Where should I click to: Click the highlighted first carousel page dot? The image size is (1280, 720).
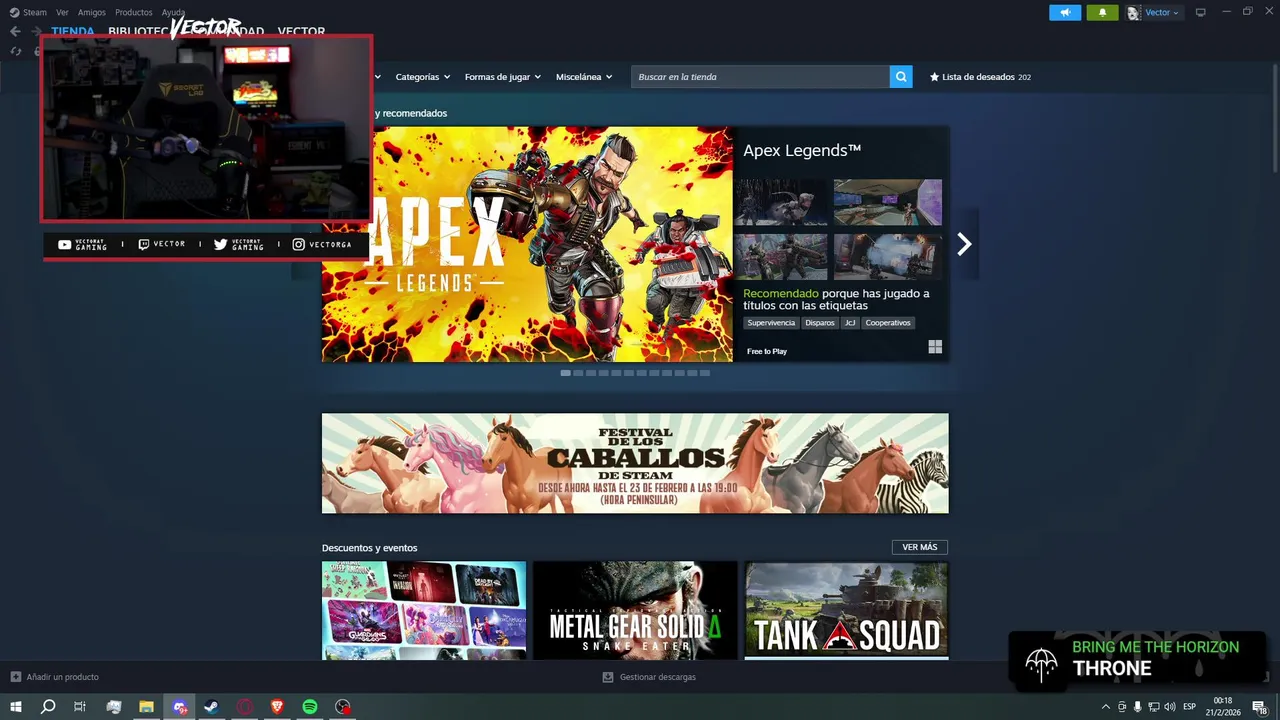point(566,373)
